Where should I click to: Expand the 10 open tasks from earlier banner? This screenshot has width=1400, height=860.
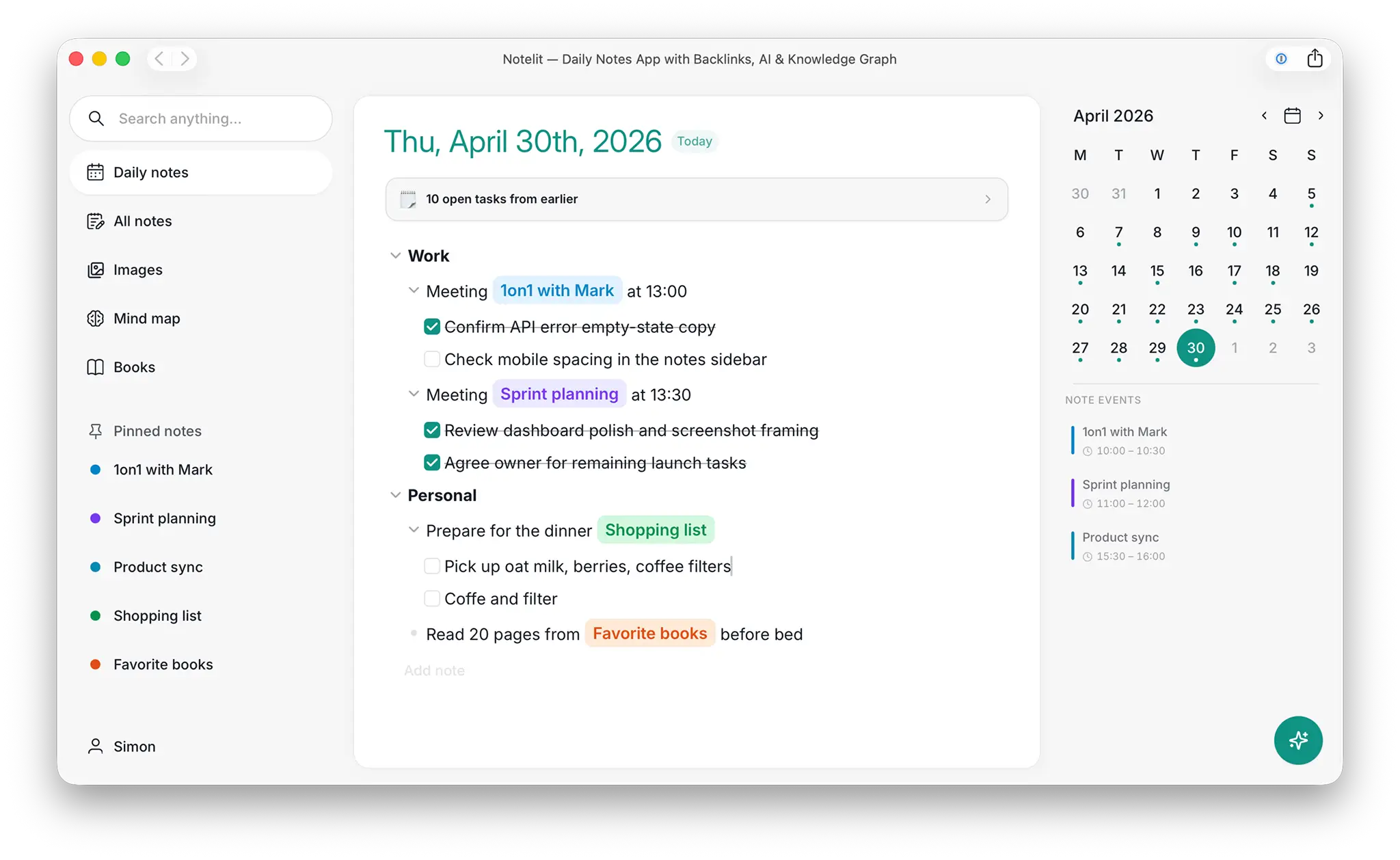point(697,199)
